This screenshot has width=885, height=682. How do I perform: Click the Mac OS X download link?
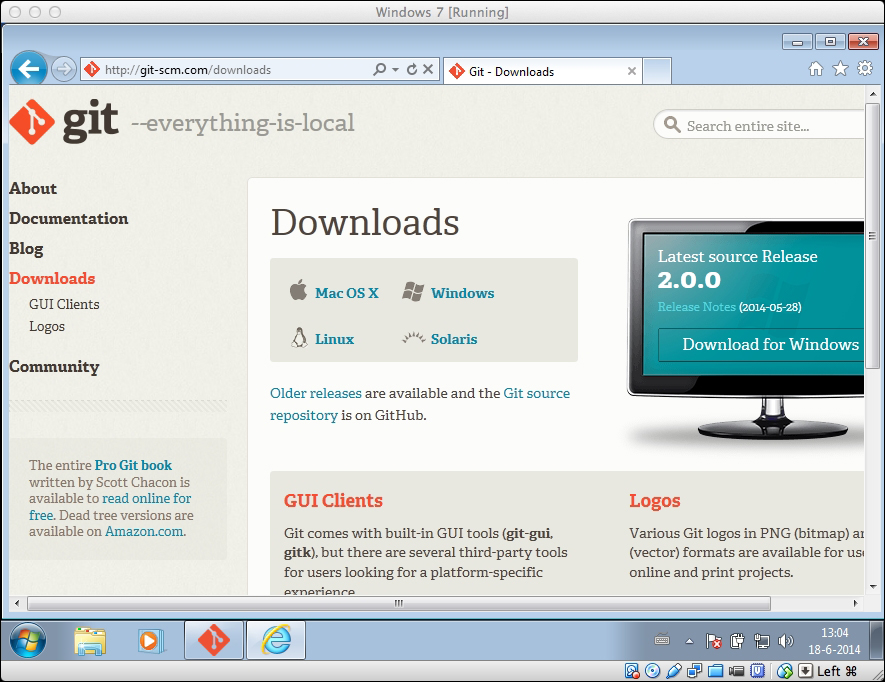(346, 293)
